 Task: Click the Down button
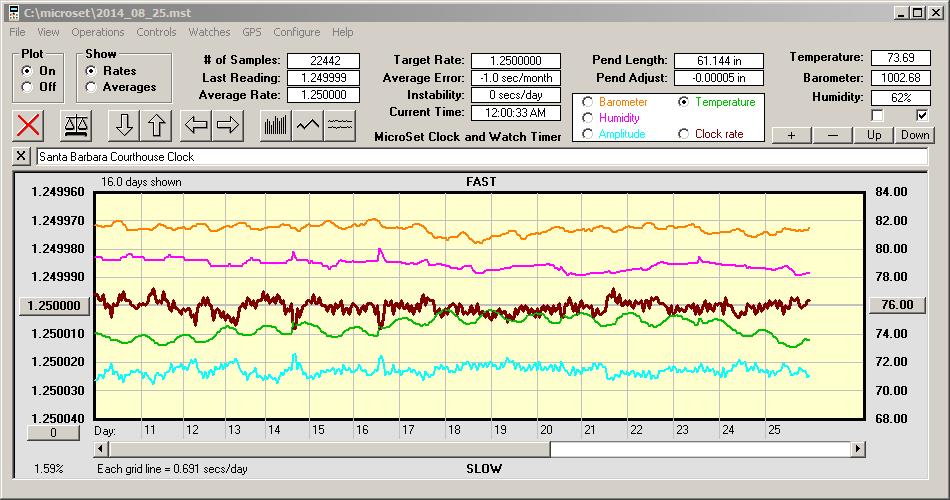pyautogui.click(x=915, y=135)
